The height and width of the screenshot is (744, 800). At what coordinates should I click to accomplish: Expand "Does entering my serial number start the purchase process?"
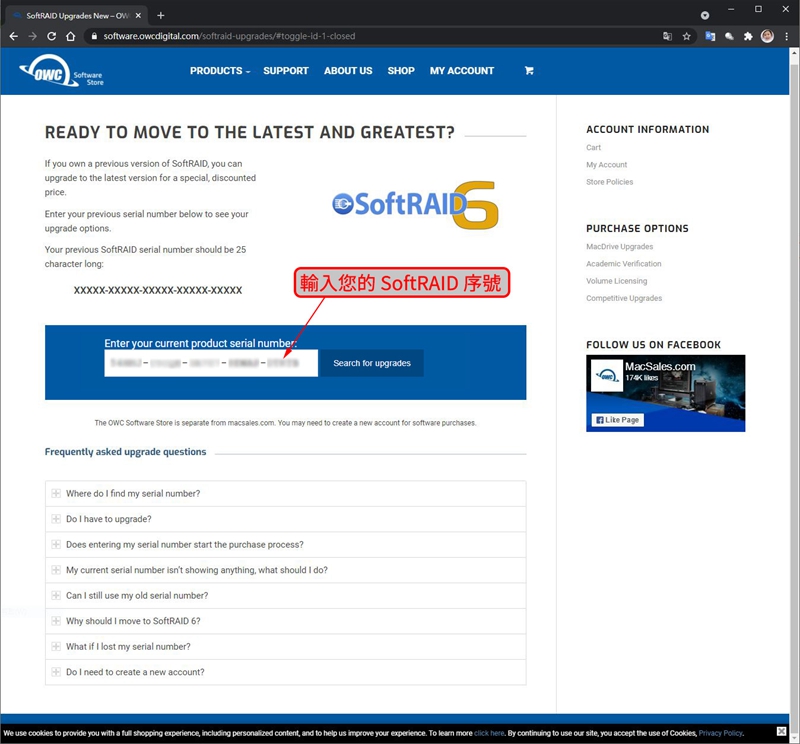click(x=286, y=544)
